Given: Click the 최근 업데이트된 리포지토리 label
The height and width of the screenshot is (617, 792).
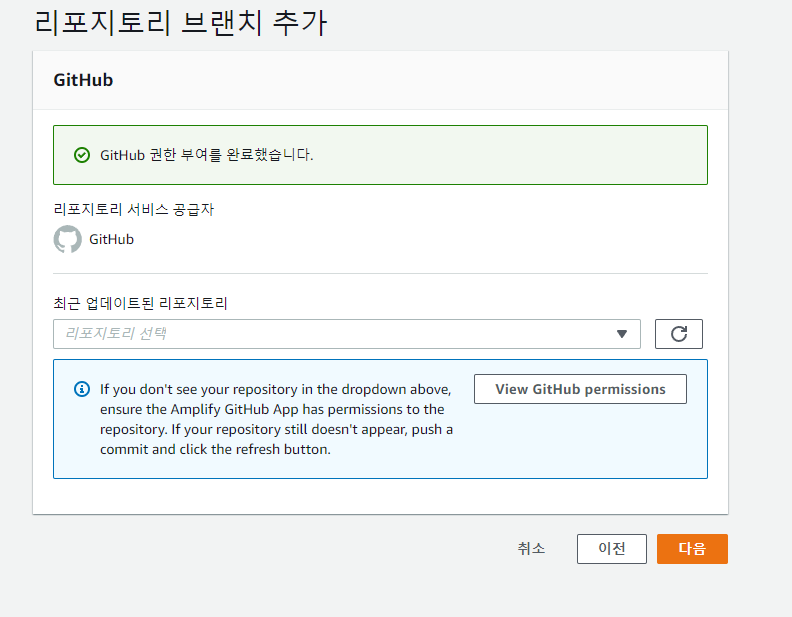Looking at the screenshot, I should click(140, 303).
